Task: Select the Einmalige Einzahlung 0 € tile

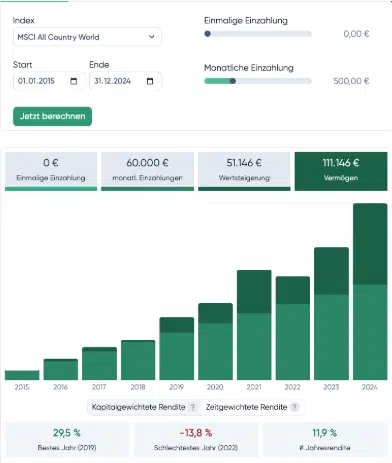Action: [x=51, y=171]
